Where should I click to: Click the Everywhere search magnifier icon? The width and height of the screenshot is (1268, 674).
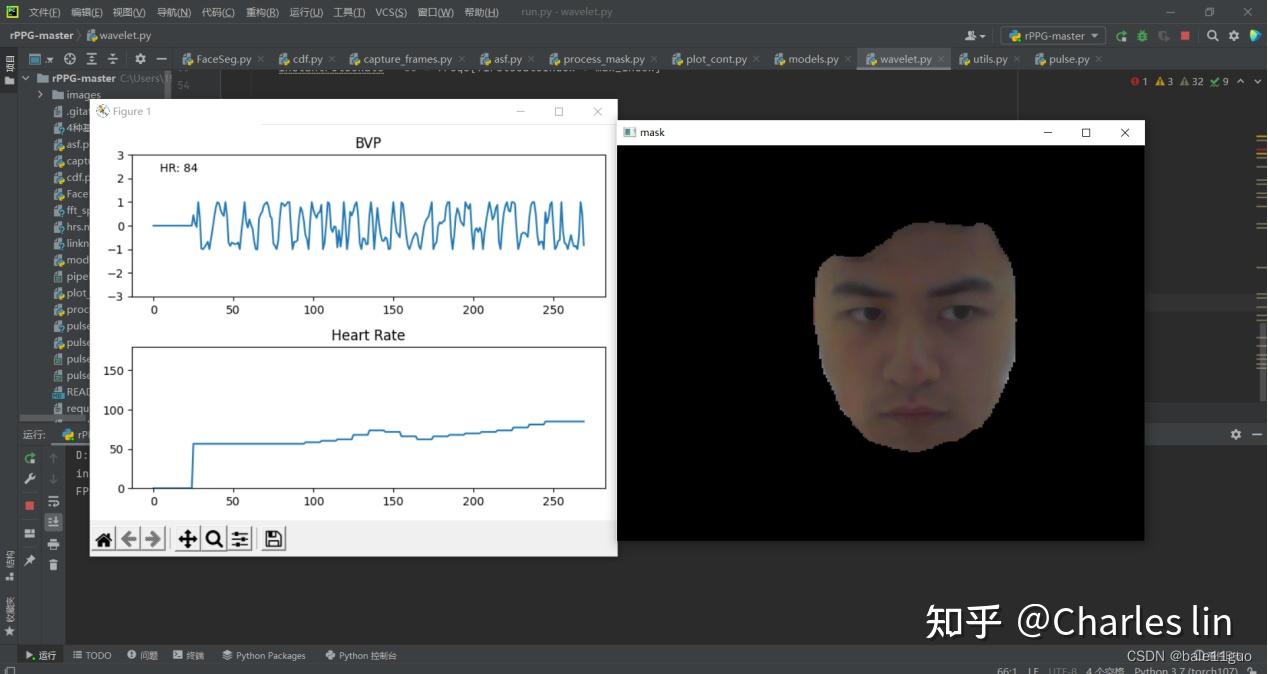1212,36
